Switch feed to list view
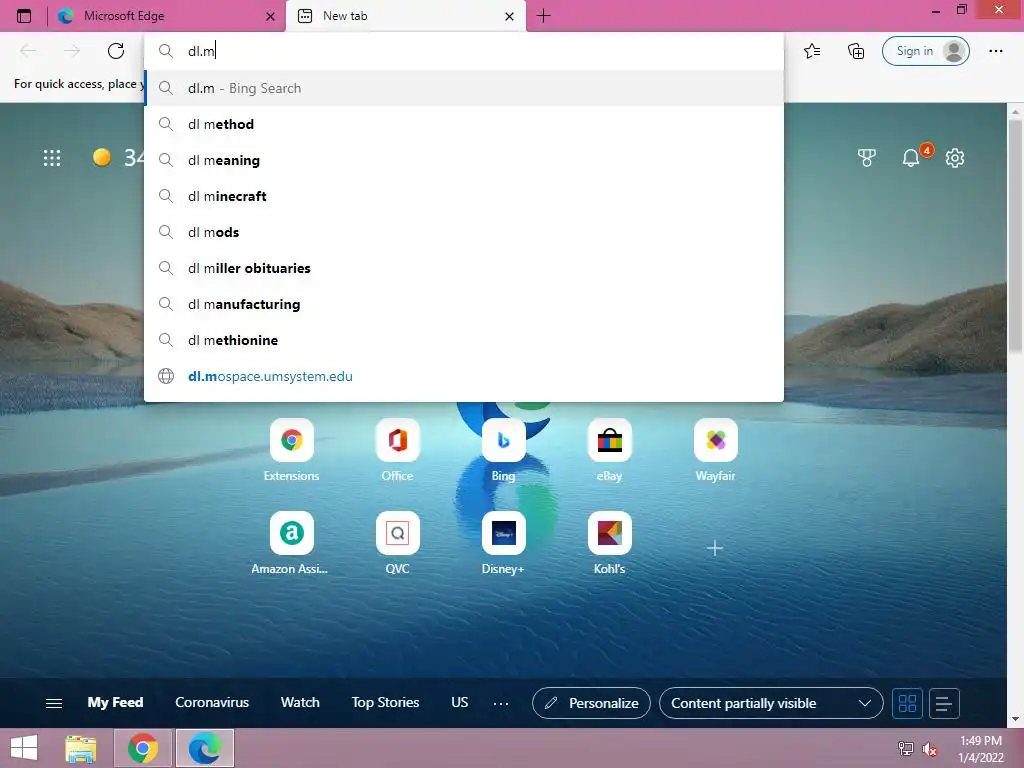Viewport: 1024px width, 768px height. click(x=944, y=703)
